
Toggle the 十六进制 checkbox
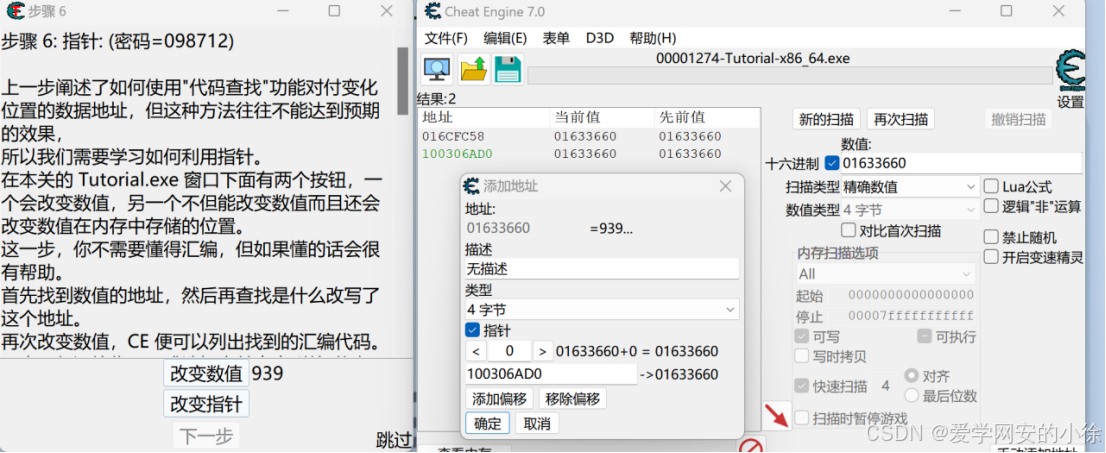coord(832,164)
